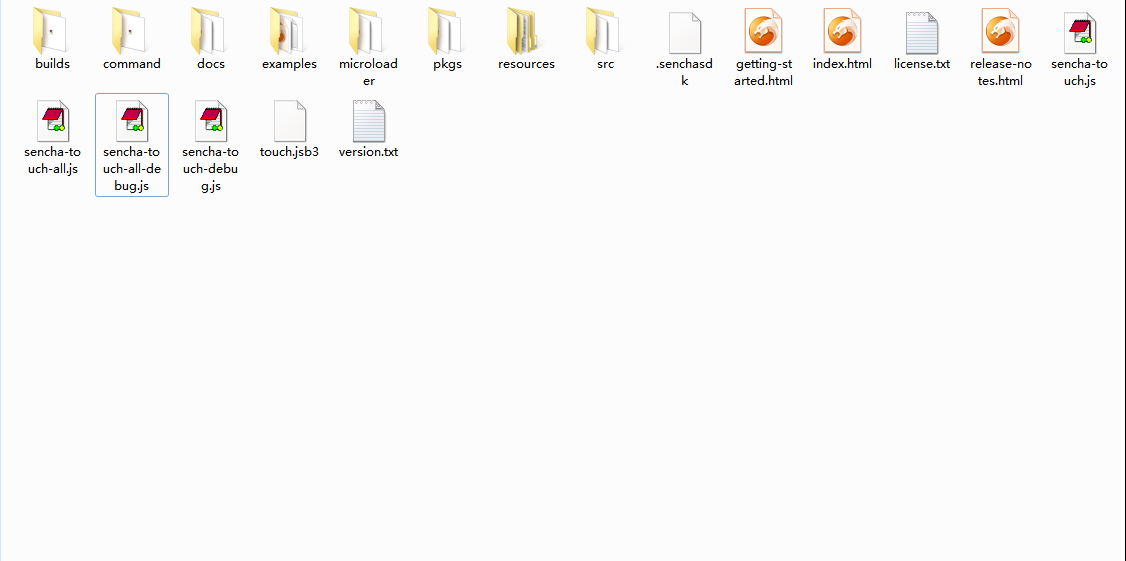Select release-notes.html file icon
The image size is (1126, 561).
coord(1000,32)
